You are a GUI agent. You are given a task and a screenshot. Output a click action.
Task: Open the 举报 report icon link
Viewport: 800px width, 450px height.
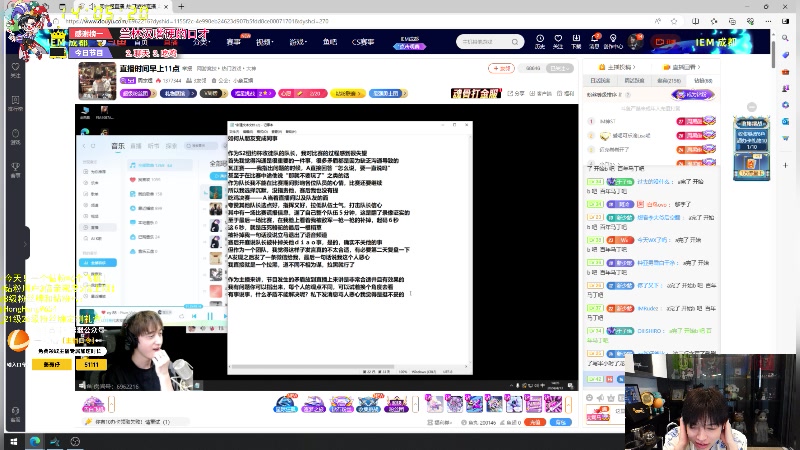(566, 93)
